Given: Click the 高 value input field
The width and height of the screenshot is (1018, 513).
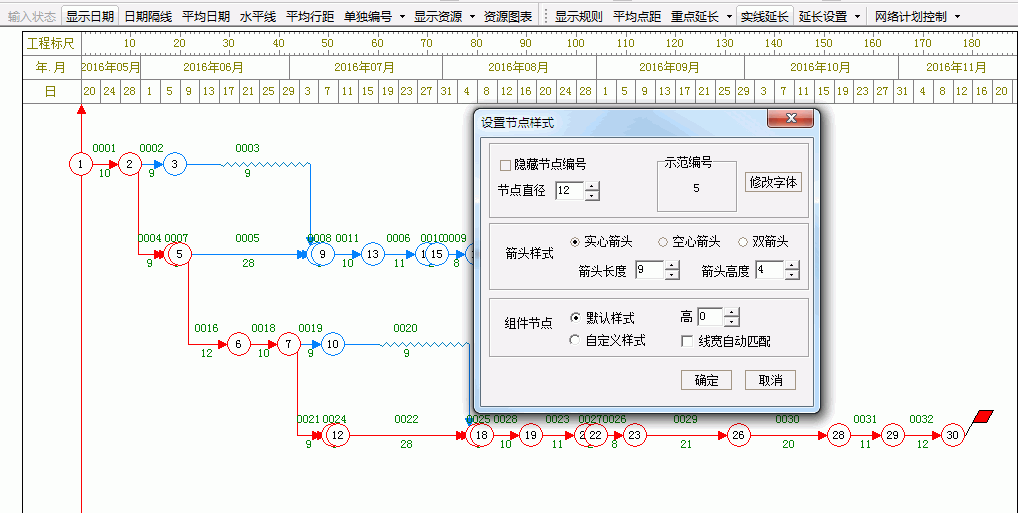Looking at the screenshot, I should pos(710,317).
